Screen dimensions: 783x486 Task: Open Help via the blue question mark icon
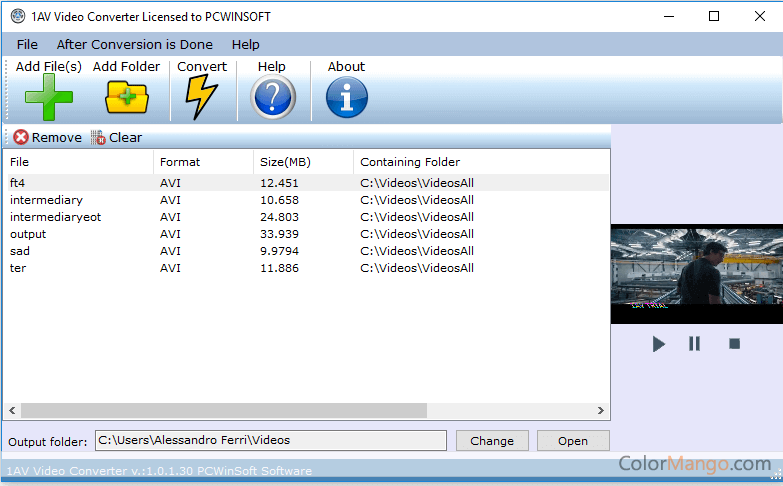point(273,97)
